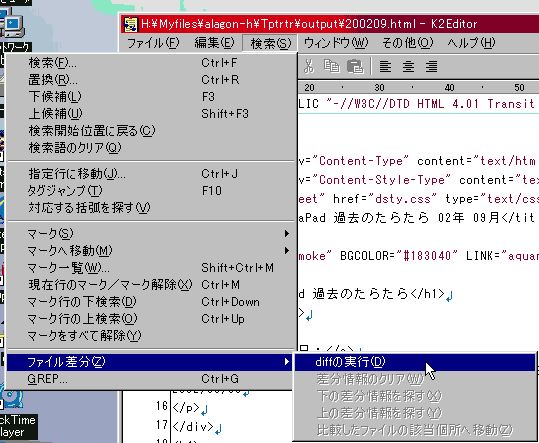This screenshot has height=443, width=539.
Task: Click the align right toolbar icon
Action: click(x=431, y=66)
